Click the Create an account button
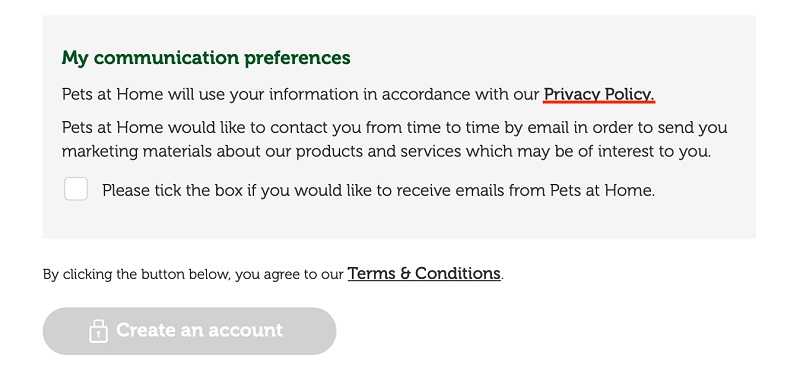The height and width of the screenshot is (381, 800). (x=189, y=331)
